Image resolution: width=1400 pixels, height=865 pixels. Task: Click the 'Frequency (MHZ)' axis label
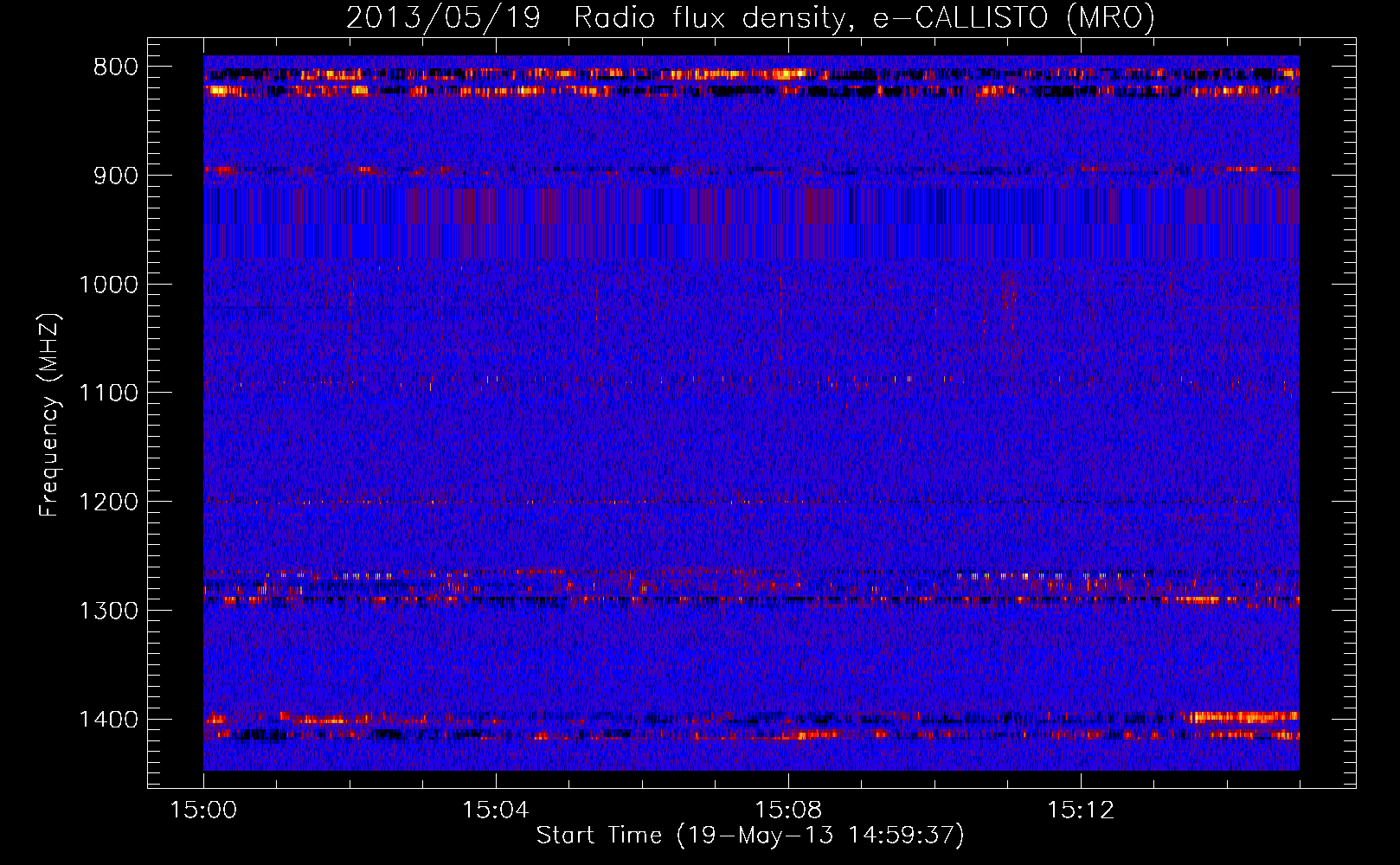49,414
